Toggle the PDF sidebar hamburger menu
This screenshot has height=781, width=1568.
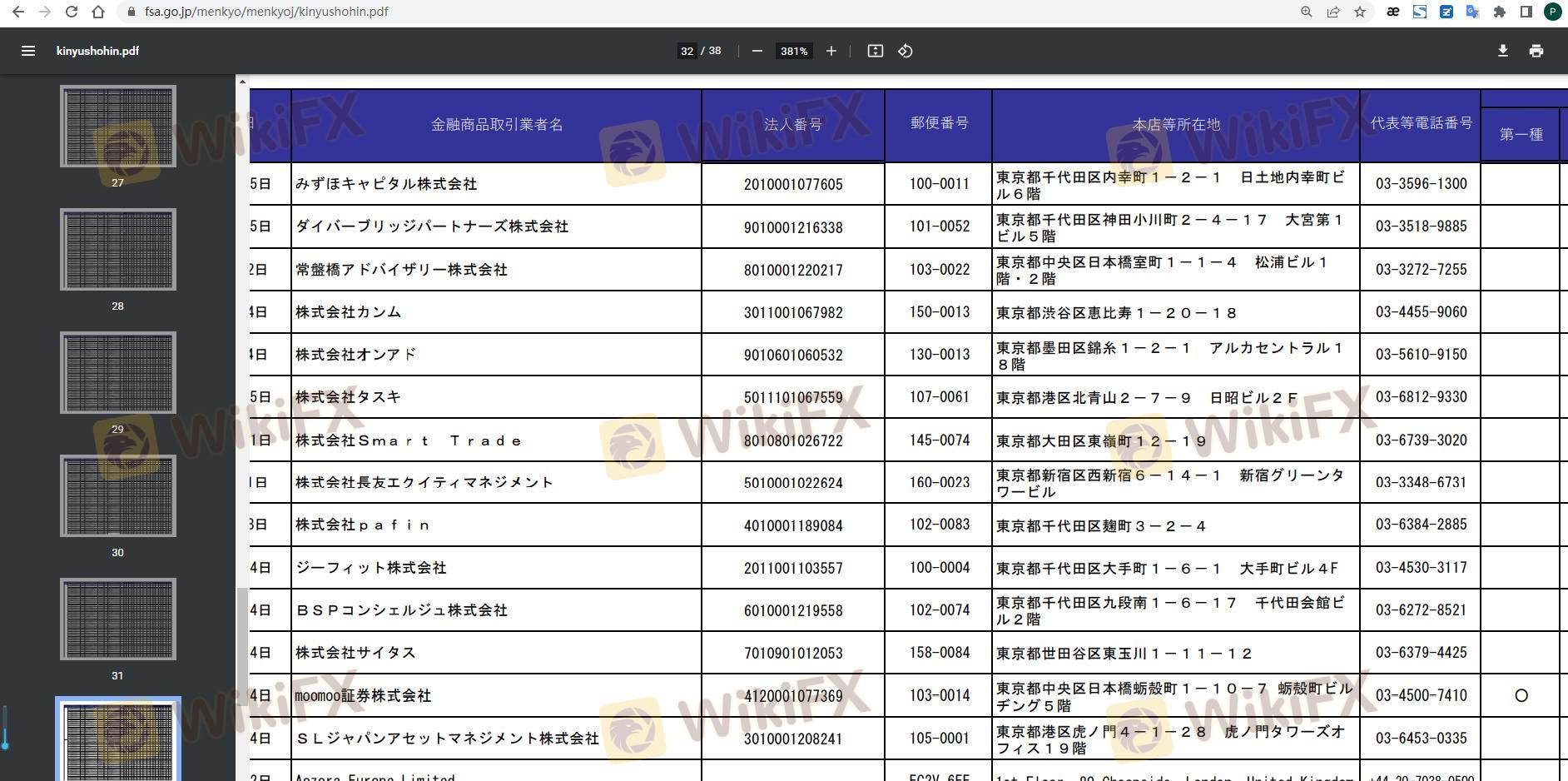coord(28,51)
